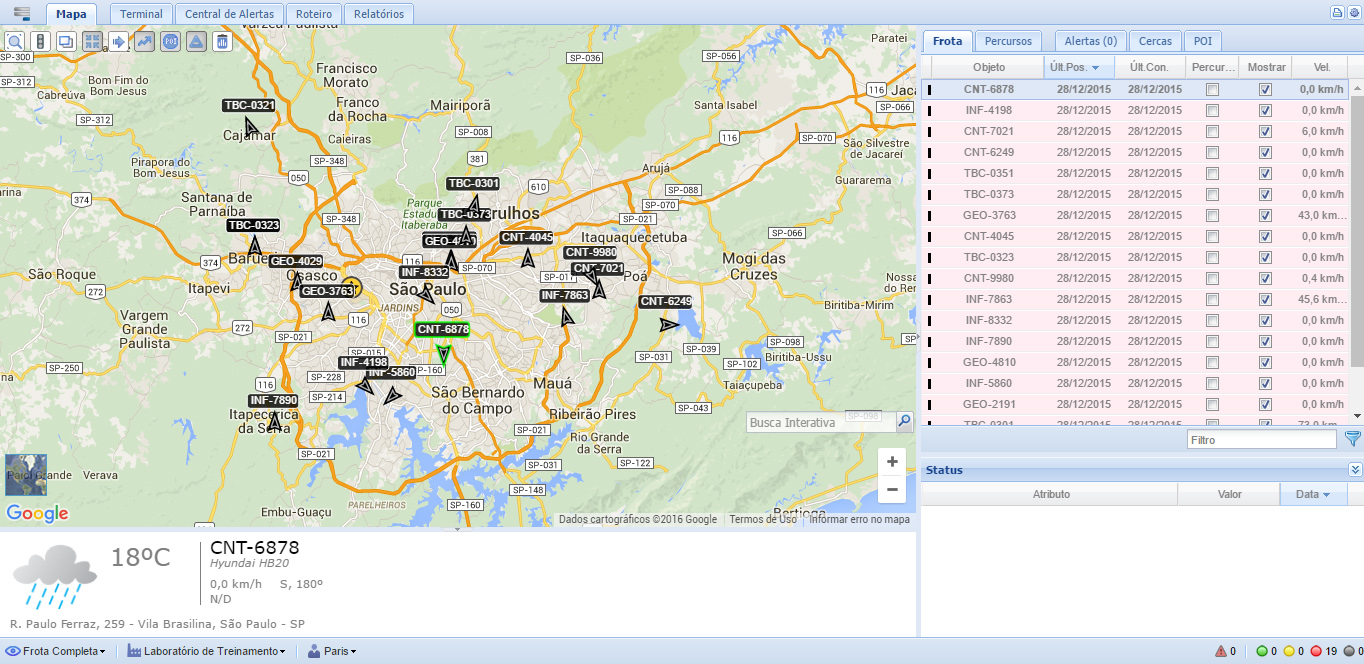Select the CNT-6249 vehicle marker on map
The height and width of the screenshot is (664, 1364).
(x=666, y=302)
